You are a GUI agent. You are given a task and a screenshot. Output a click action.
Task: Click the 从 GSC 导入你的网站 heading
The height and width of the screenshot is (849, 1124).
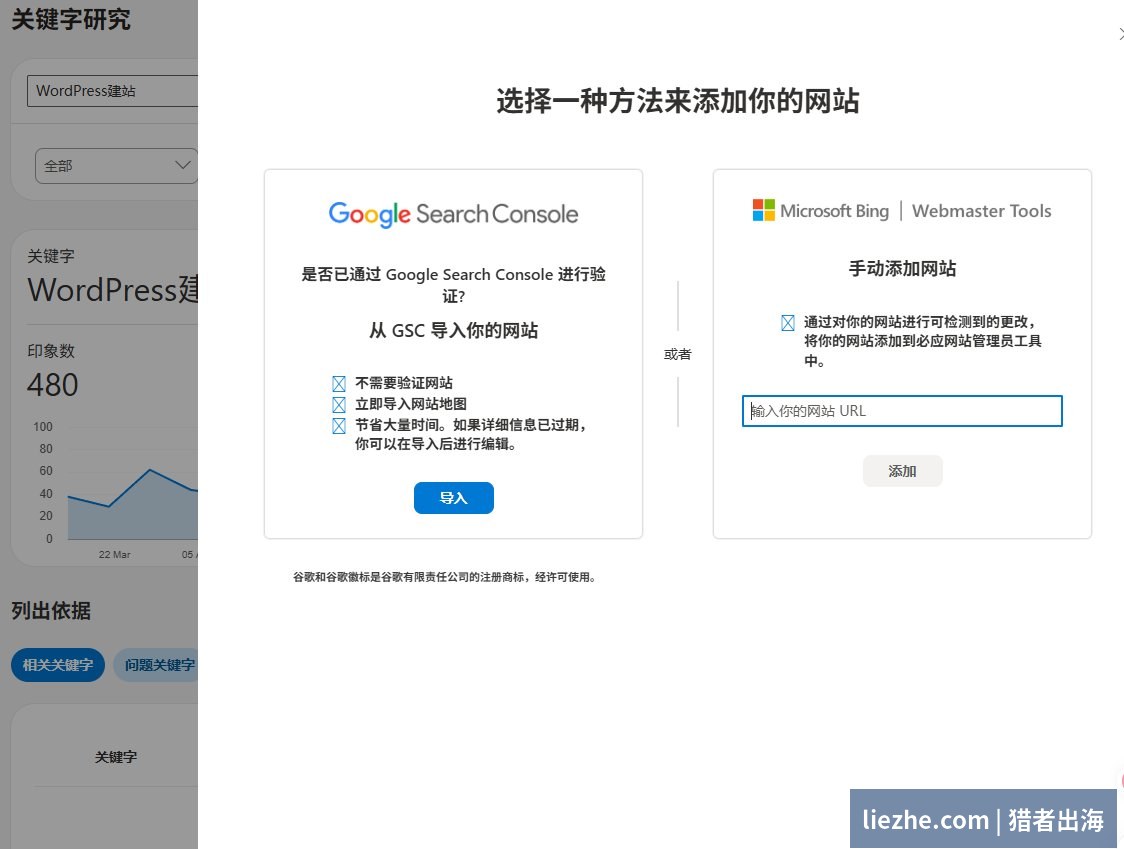tap(453, 331)
